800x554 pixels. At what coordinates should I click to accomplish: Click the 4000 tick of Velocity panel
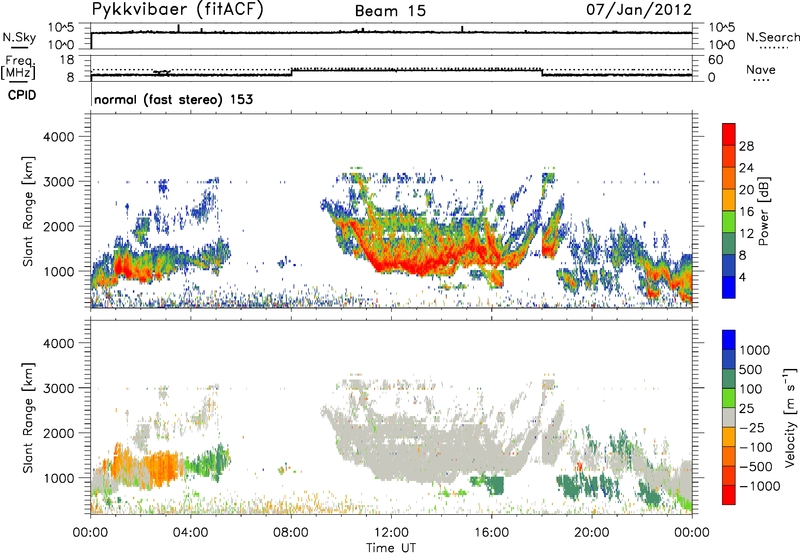(x=59, y=343)
